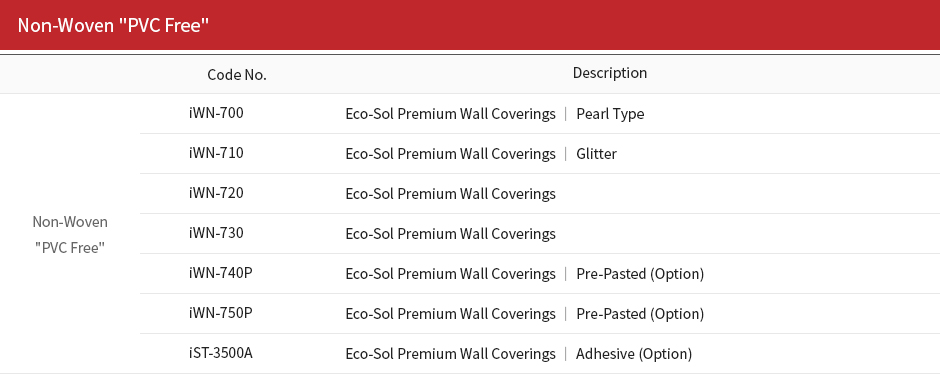This screenshot has height=374, width=940.
Task: Click Eco-Sol Premium Wall Coverings in iST-3500A row
Action: (x=451, y=354)
